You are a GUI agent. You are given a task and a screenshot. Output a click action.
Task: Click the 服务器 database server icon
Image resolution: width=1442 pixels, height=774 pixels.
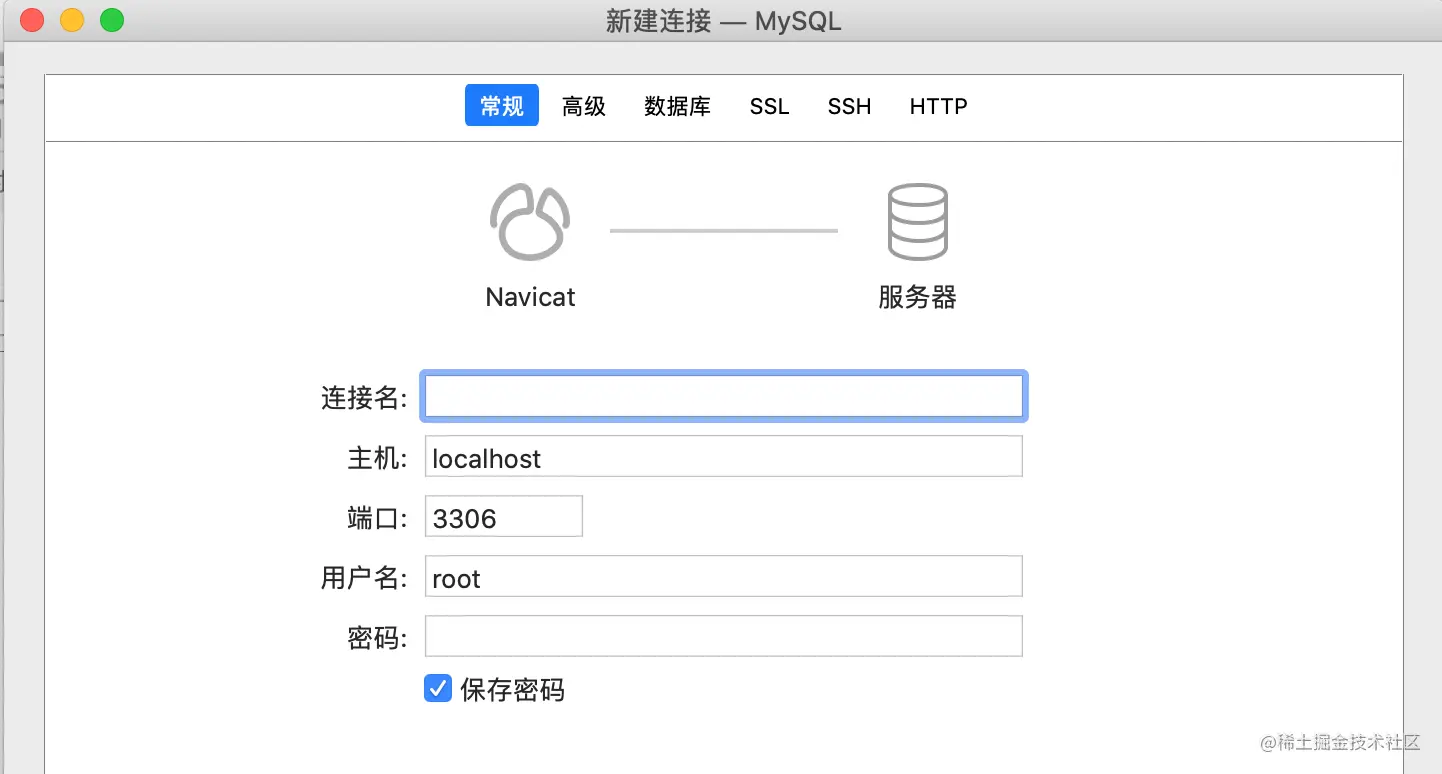(x=916, y=220)
